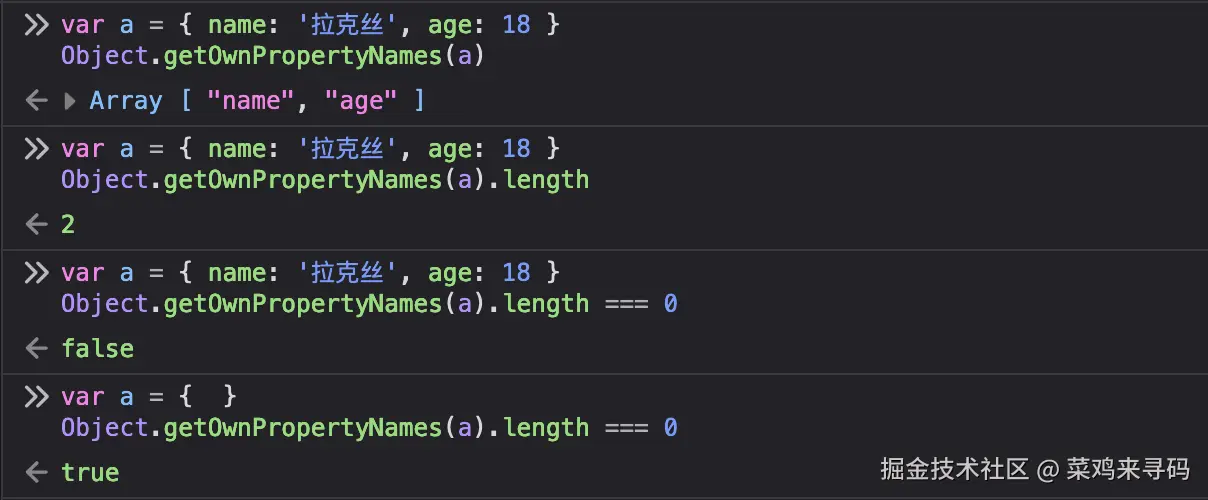Click the input chevron before the command returning false

coord(36,273)
